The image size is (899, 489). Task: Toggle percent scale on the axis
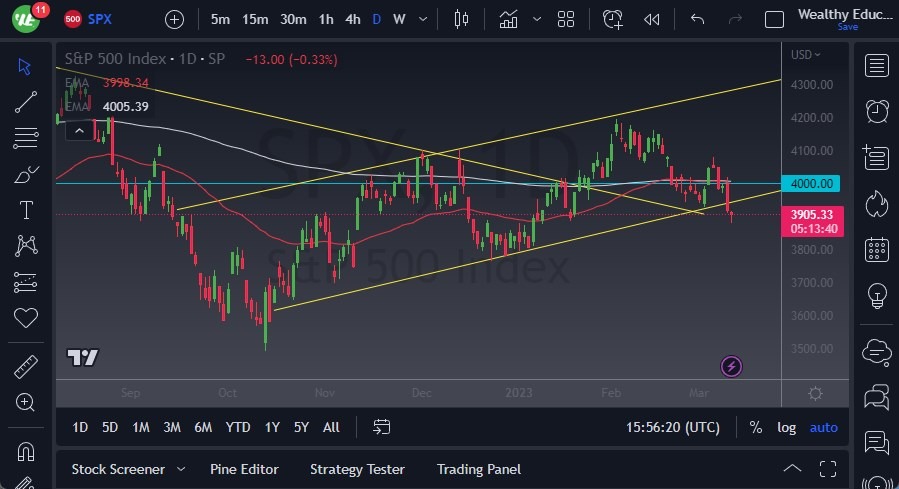tap(755, 427)
